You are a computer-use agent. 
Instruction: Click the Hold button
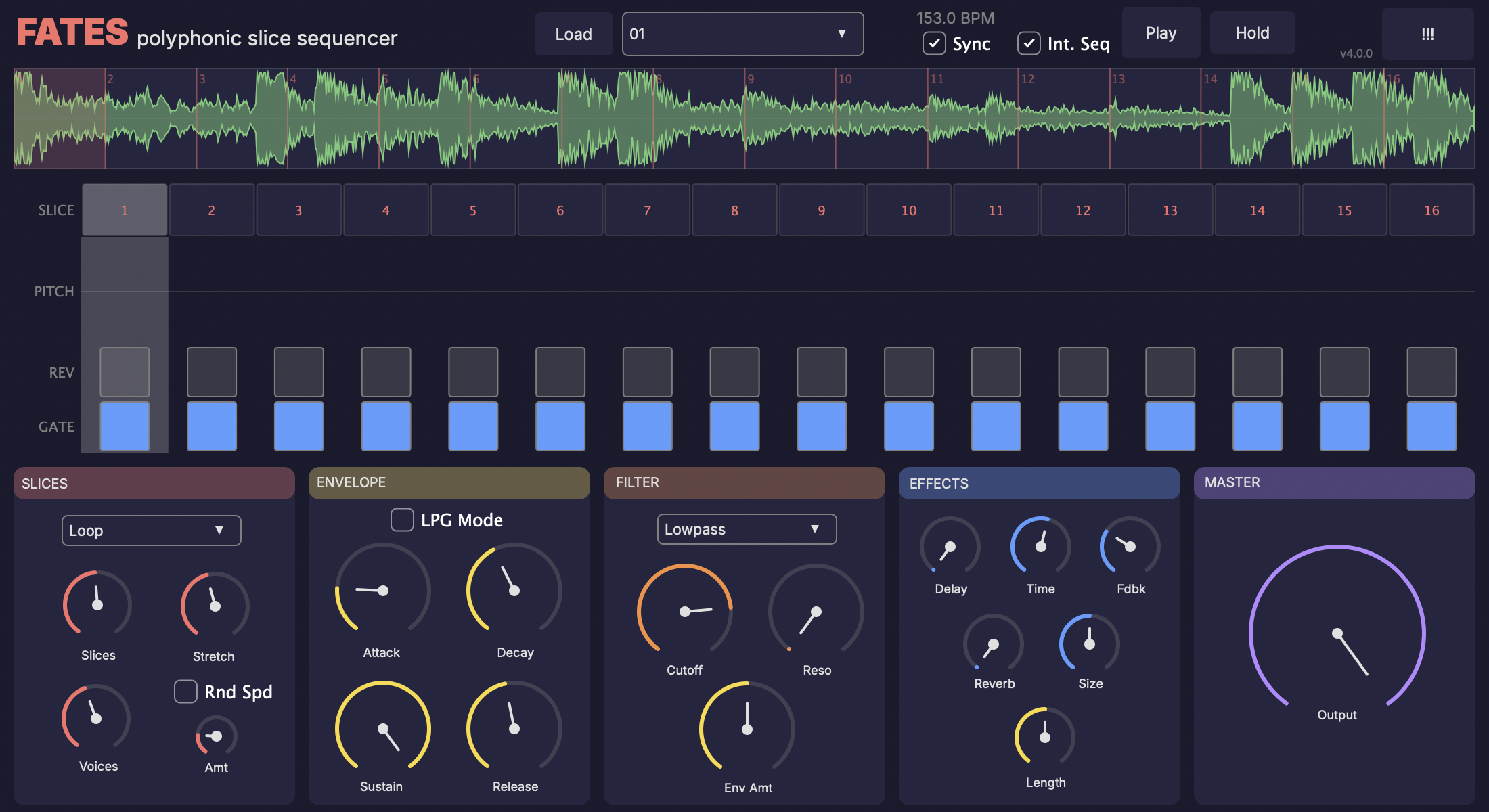click(x=1251, y=33)
